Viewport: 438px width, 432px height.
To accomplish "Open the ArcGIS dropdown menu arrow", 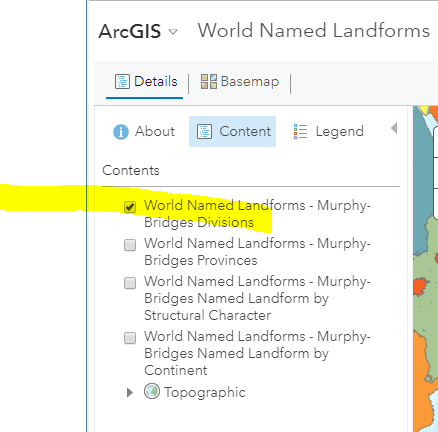I will (x=173, y=32).
